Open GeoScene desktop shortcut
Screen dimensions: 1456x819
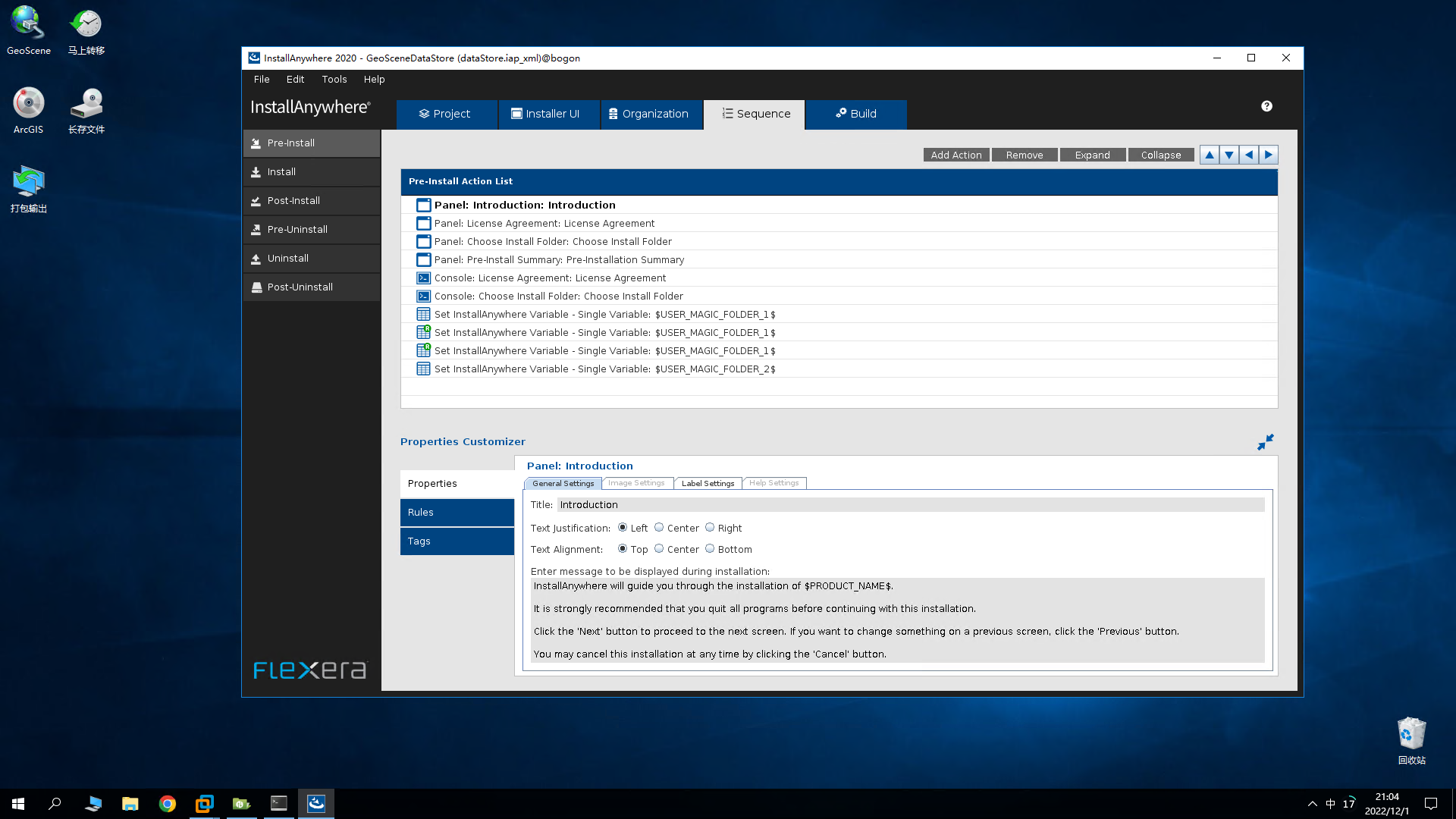[x=29, y=30]
